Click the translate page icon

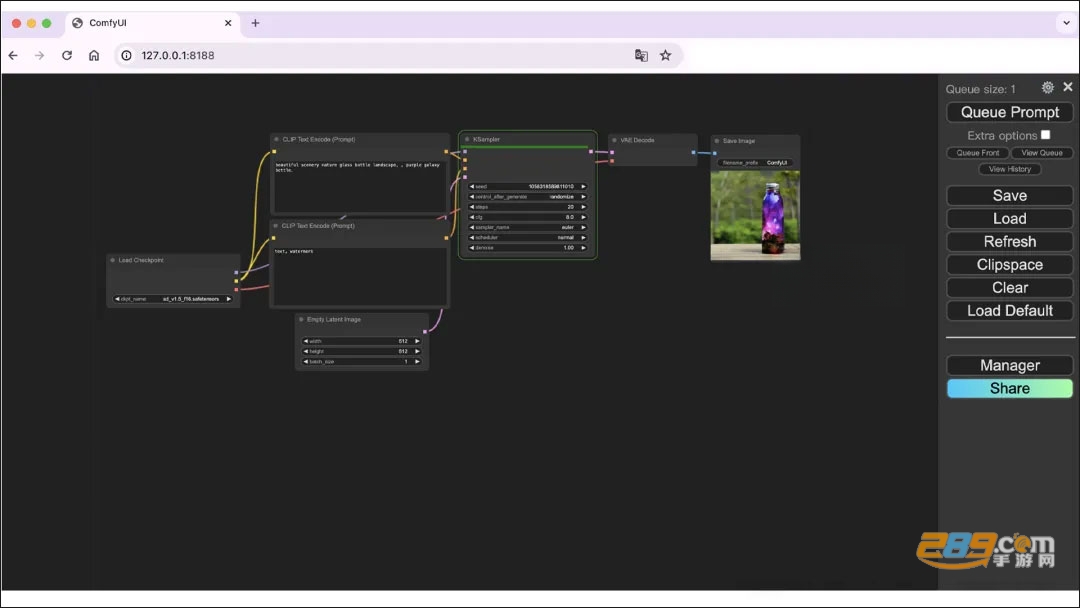[x=641, y=55]
